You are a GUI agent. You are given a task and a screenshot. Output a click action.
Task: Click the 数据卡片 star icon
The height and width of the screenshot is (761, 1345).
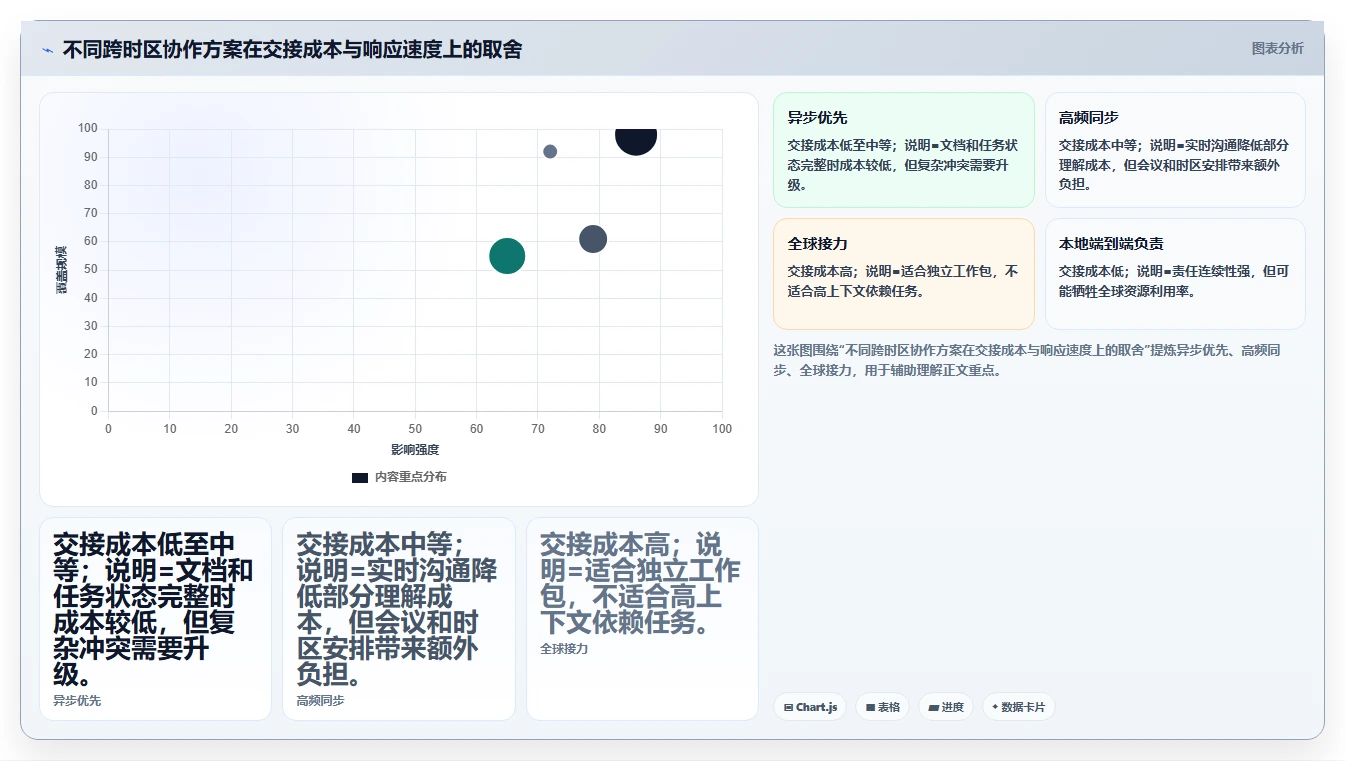point(995,707)
